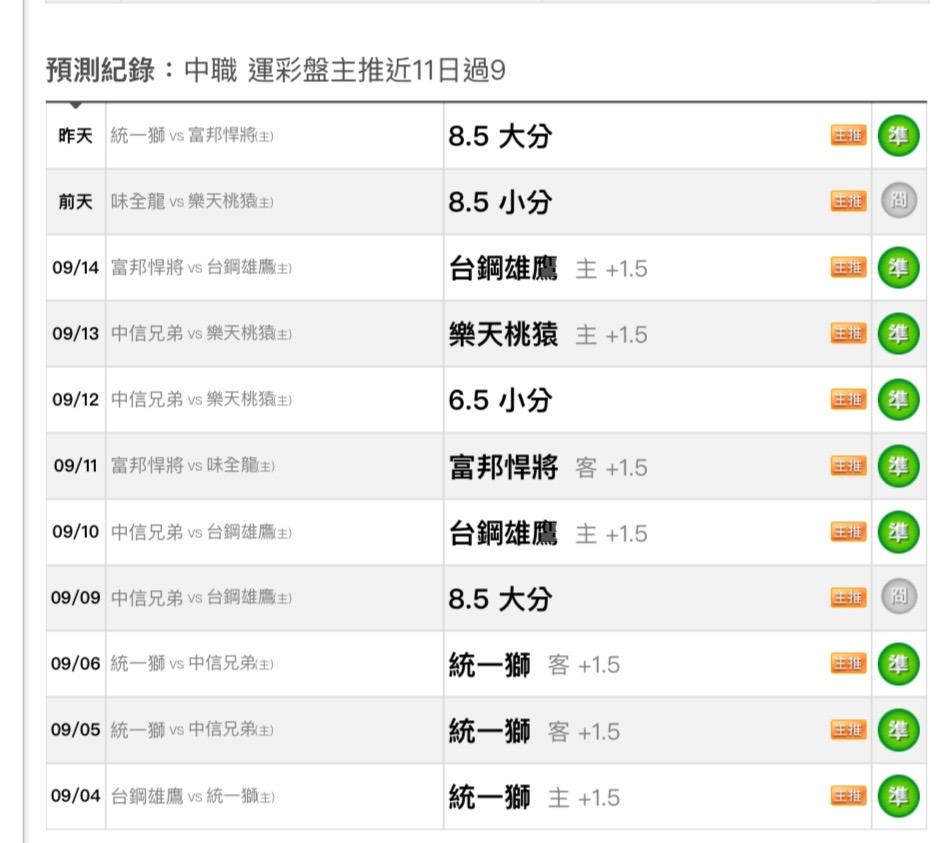
Task: Click the green 準 icon in 09/11 row
Action: (898, 466)
